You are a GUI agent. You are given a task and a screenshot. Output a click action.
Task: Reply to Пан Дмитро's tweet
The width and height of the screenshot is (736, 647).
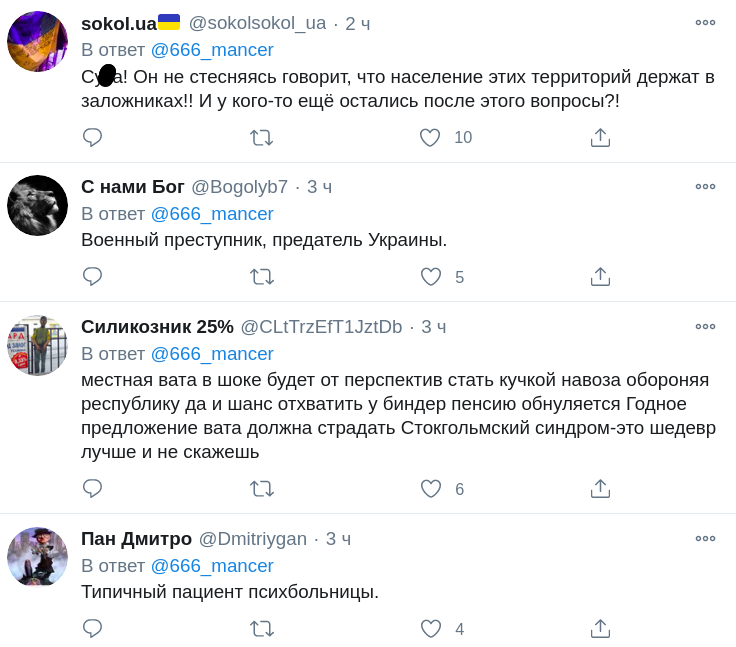pos(92,629)
